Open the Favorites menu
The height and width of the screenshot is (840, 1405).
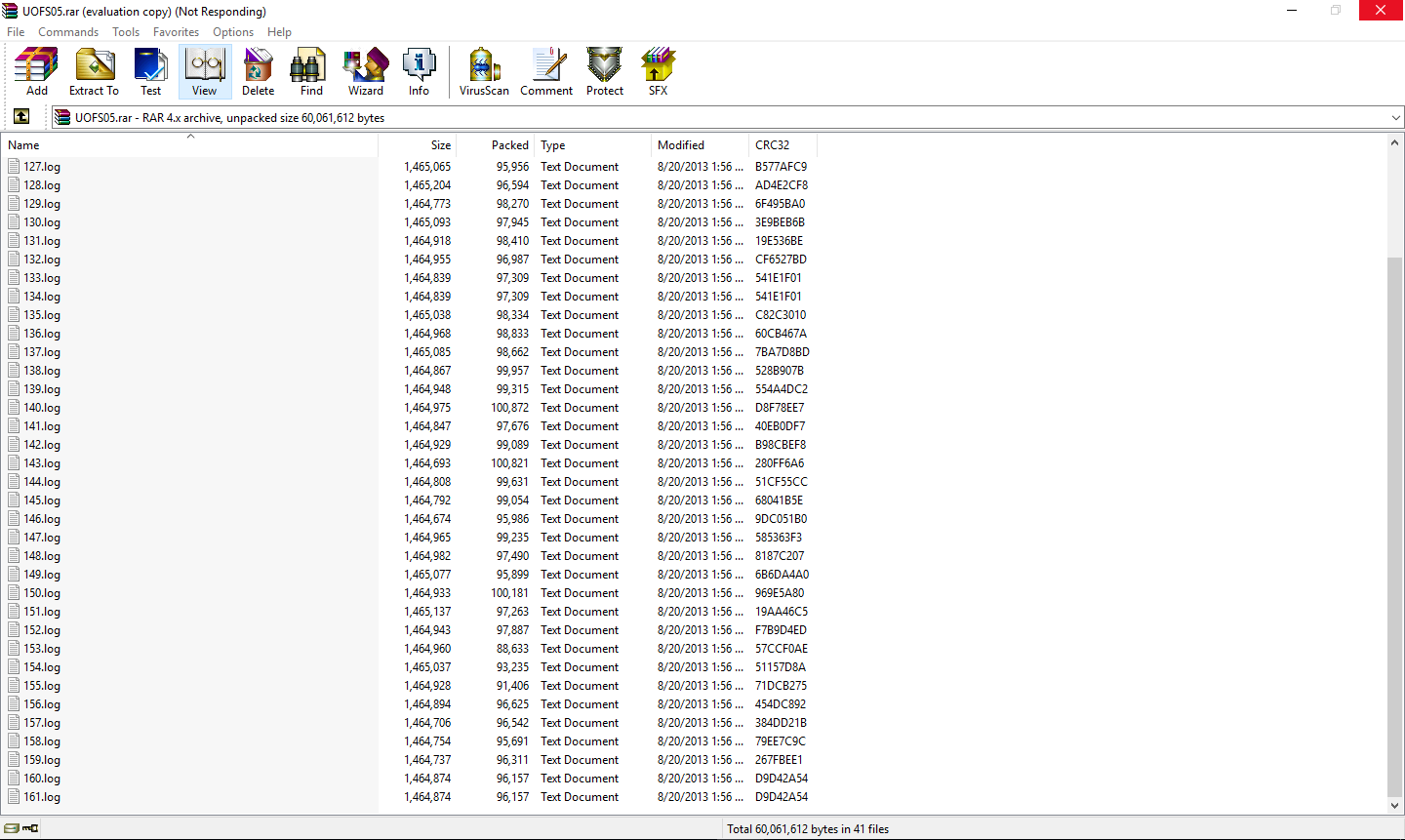[176, 32]
